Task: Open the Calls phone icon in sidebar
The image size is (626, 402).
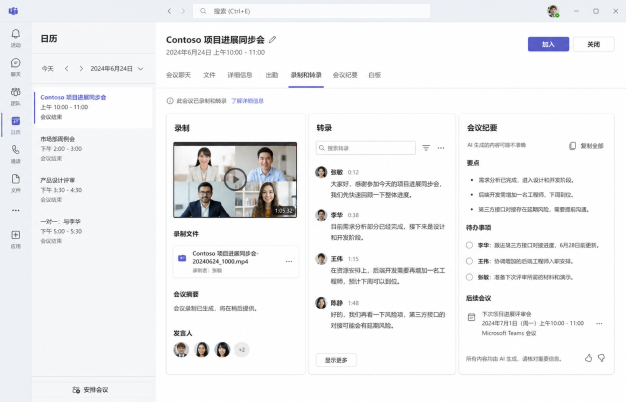Action: (x=16, y=150)
